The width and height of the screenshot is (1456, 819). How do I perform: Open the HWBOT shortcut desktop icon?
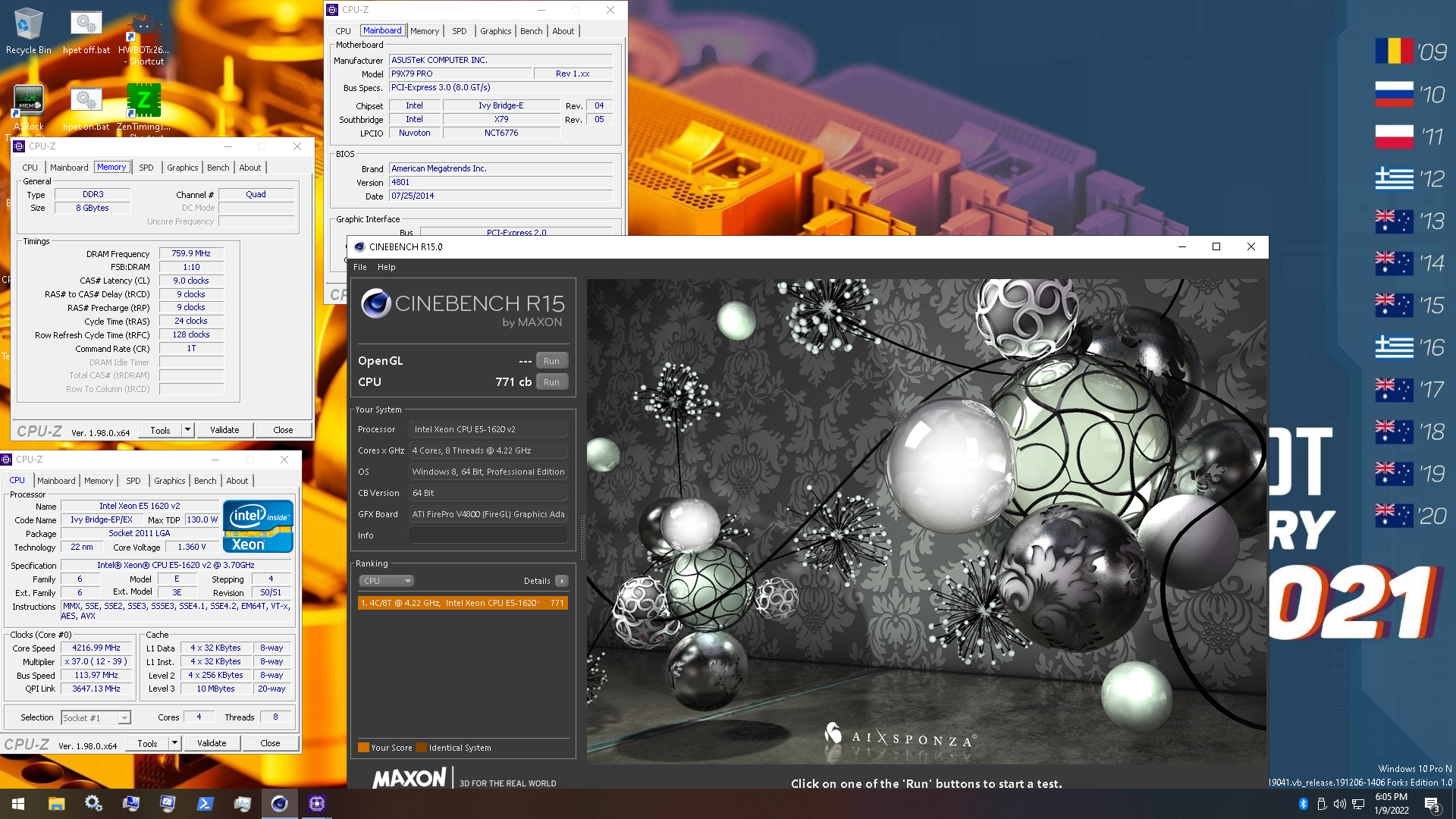coord(143,36)
